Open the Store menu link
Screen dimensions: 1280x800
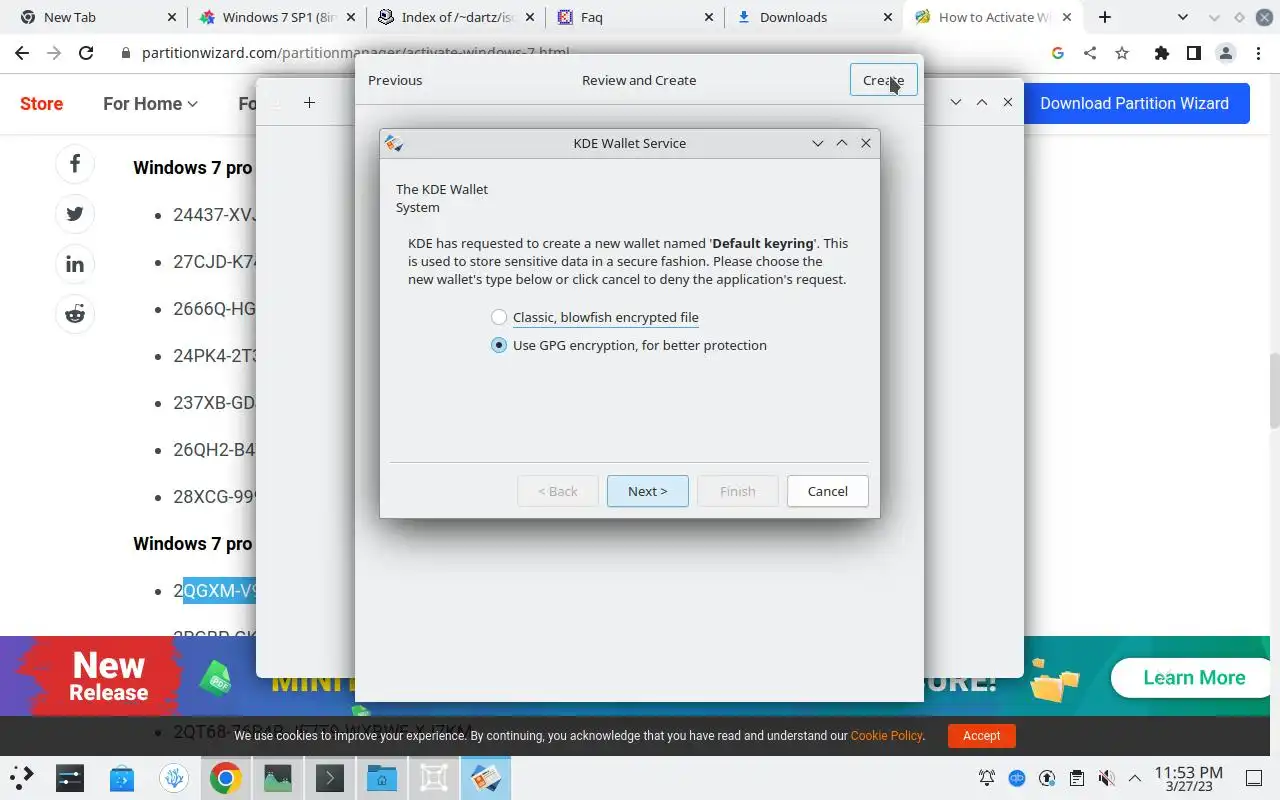pos(41,103)
